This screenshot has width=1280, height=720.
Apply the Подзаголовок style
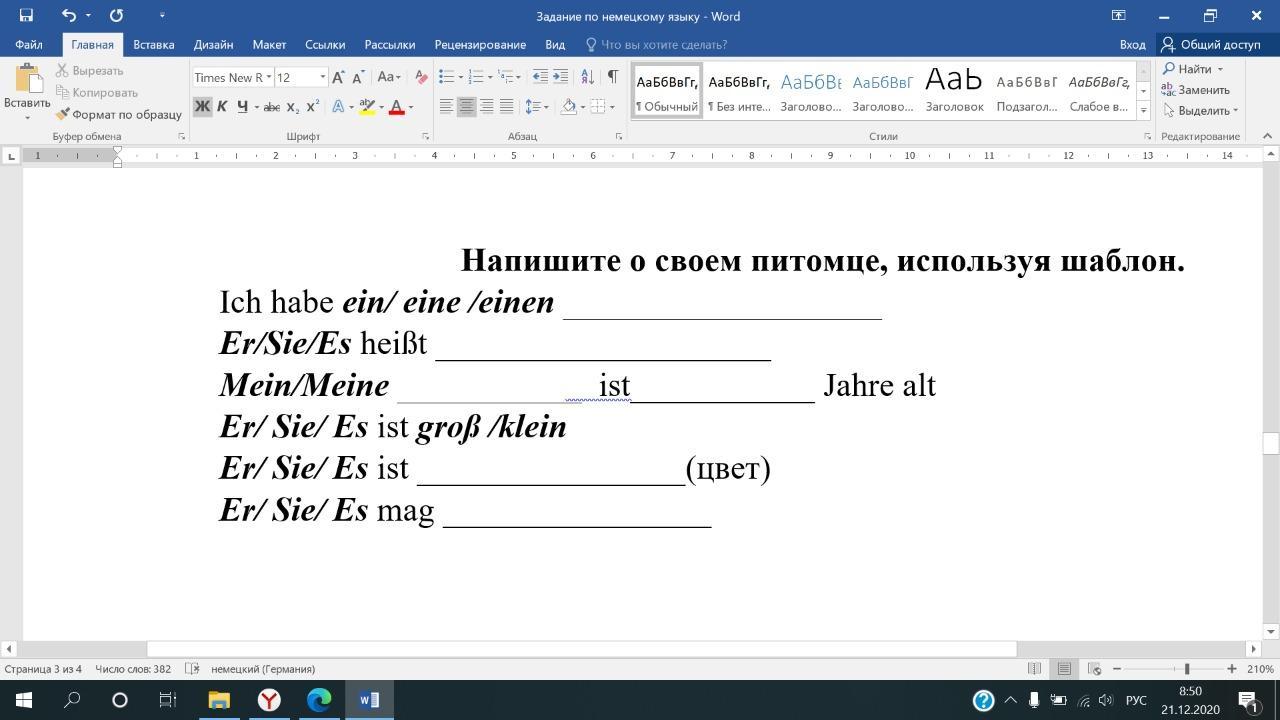[1026, 91]
